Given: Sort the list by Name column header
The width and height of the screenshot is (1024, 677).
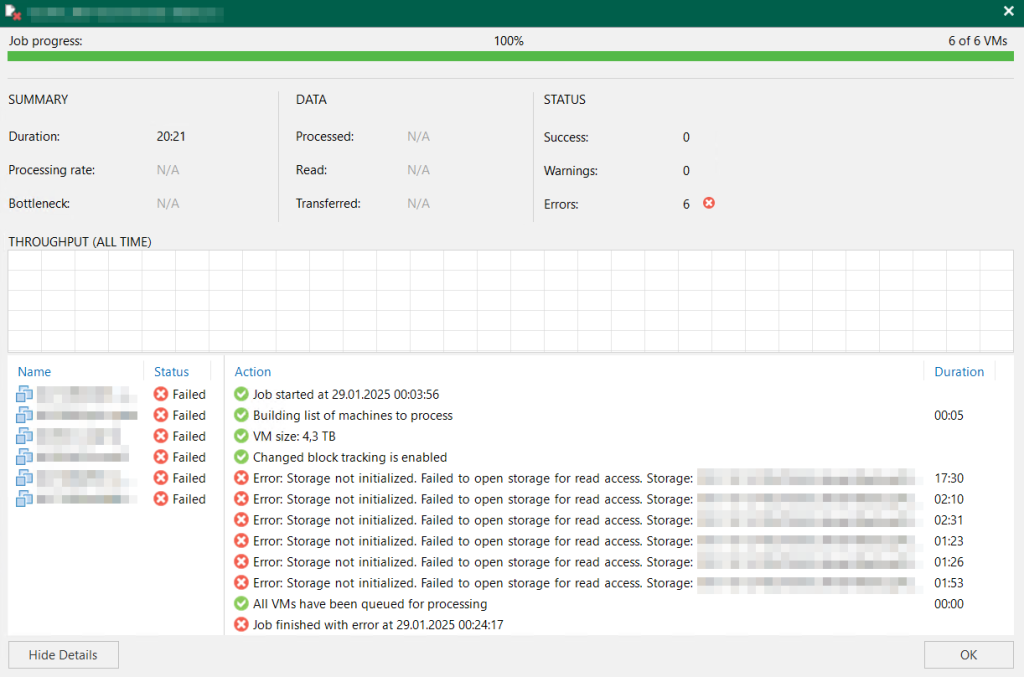Looking at the screenshot, I should coord(34,372).
